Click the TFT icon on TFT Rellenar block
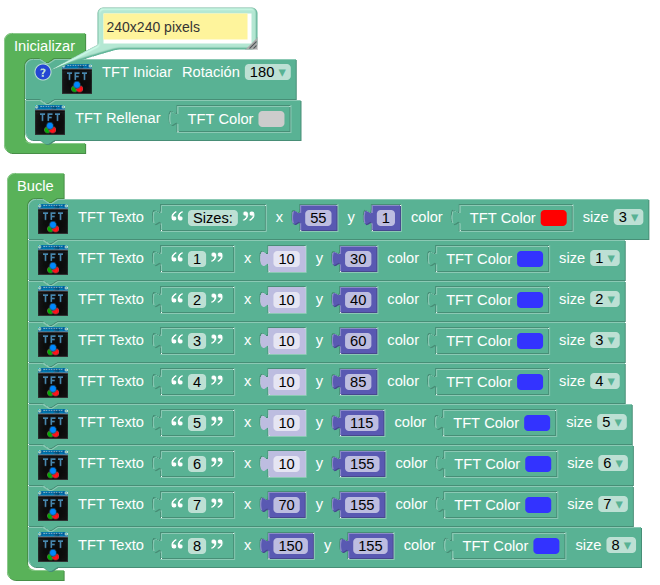The width and height of the screenshot is (660, 585). [50, 120]
